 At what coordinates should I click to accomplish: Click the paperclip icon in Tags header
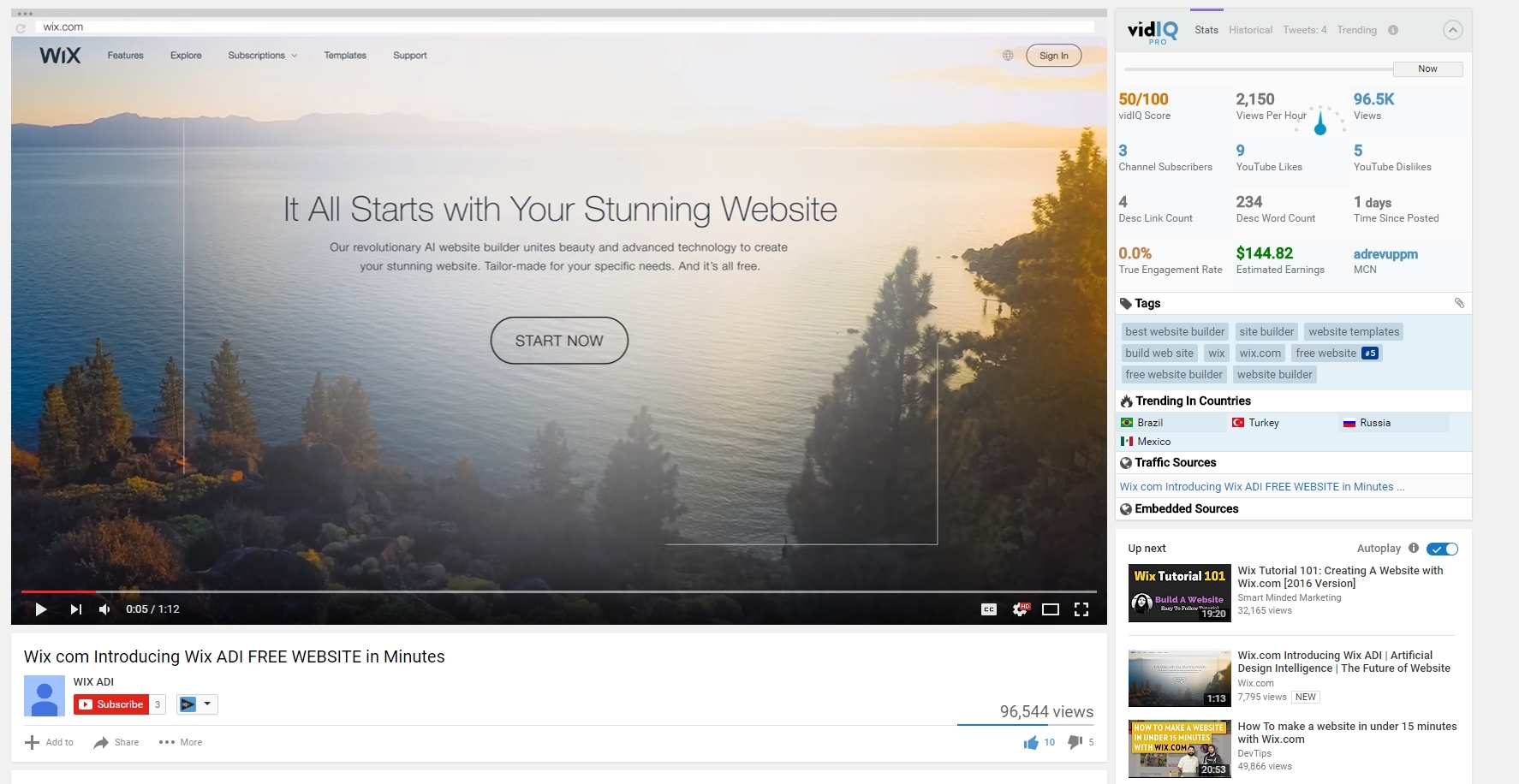click(1459, 303)
